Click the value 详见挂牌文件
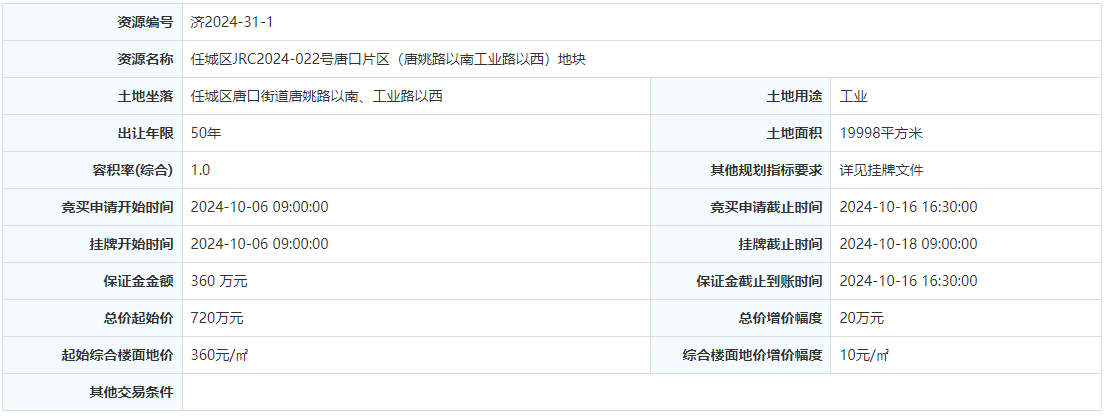The image size is (1107, 416). pyautogui.click(x=881, y=170)
